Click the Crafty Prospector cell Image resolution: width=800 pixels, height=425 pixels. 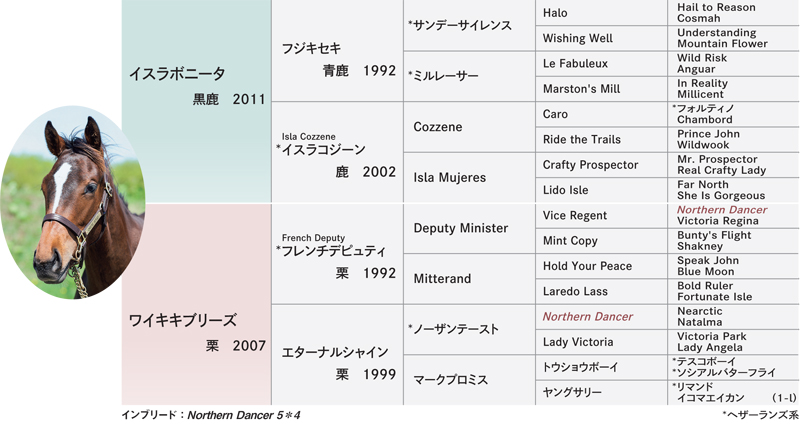point(601,165)
